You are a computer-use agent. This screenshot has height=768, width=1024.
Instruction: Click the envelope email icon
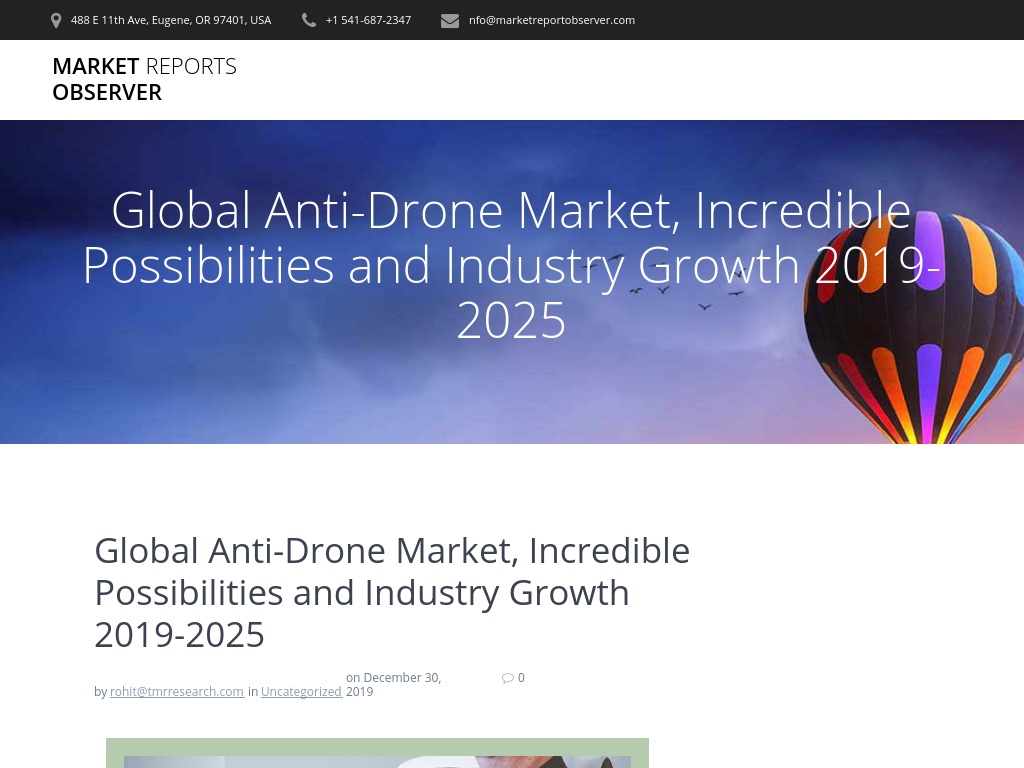[450, 21]
